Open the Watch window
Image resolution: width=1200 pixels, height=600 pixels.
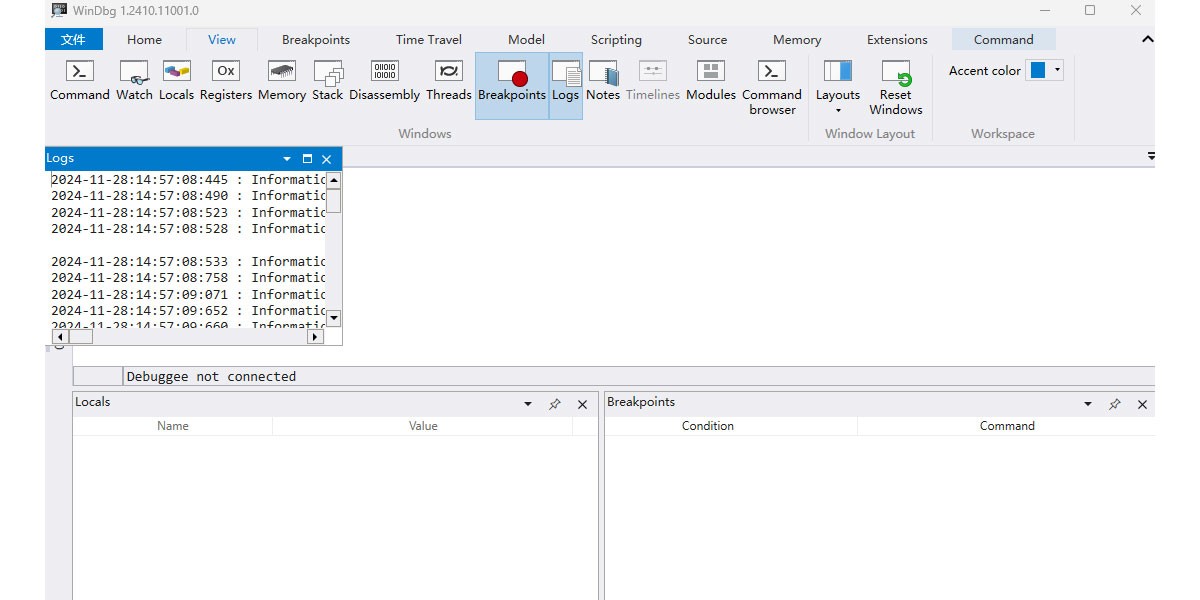(134, 80)
